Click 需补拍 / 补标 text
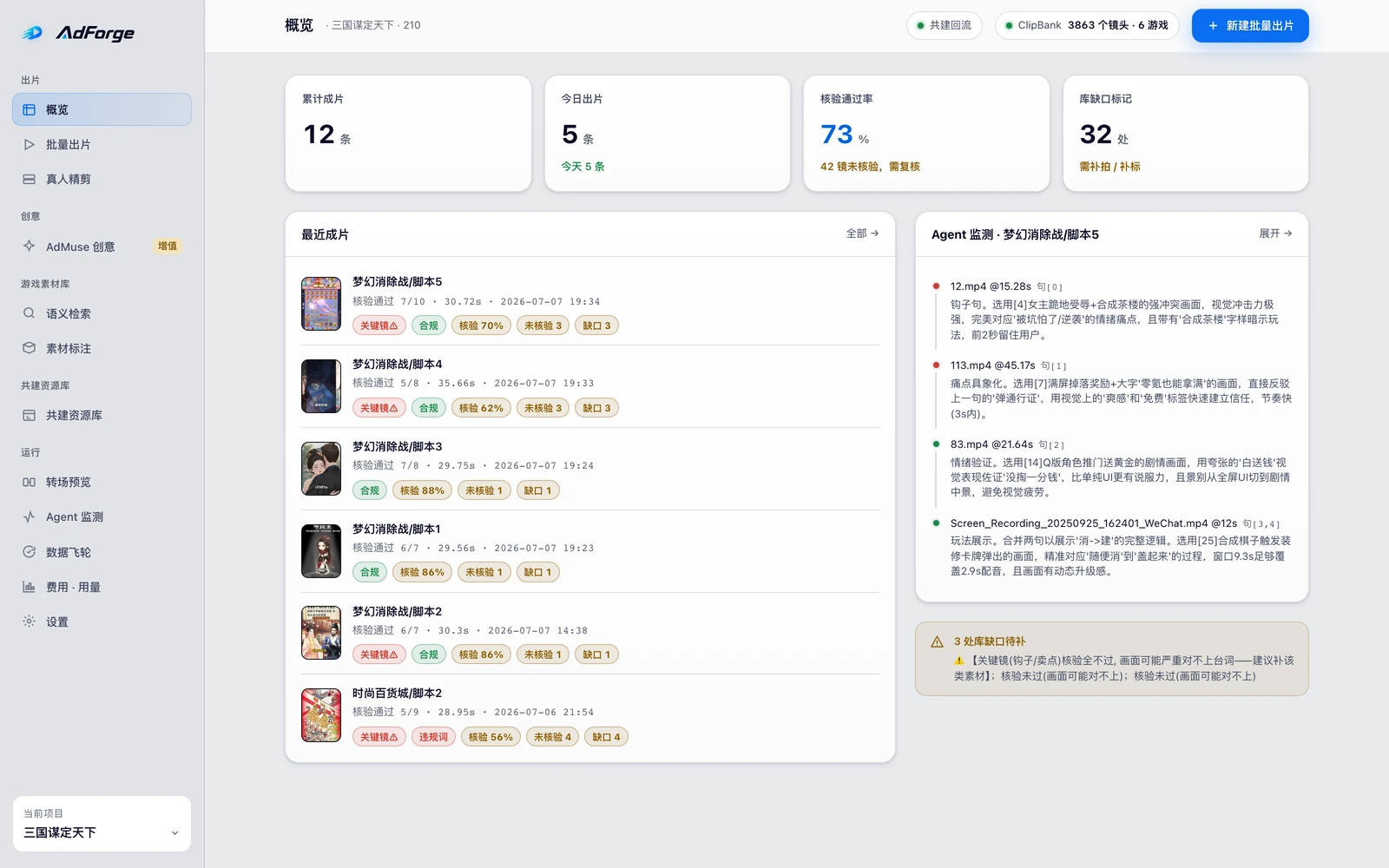 point(1109,167)
